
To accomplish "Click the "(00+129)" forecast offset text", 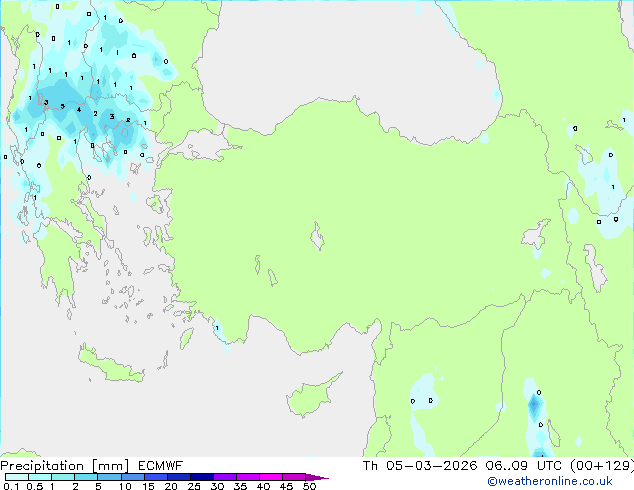I will (602, 466).
